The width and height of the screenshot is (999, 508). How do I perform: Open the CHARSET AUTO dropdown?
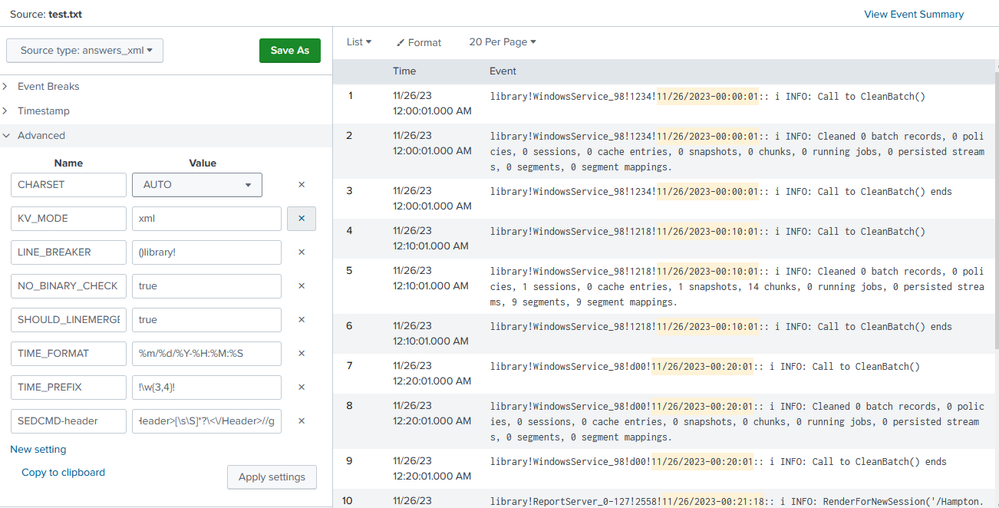197,185
